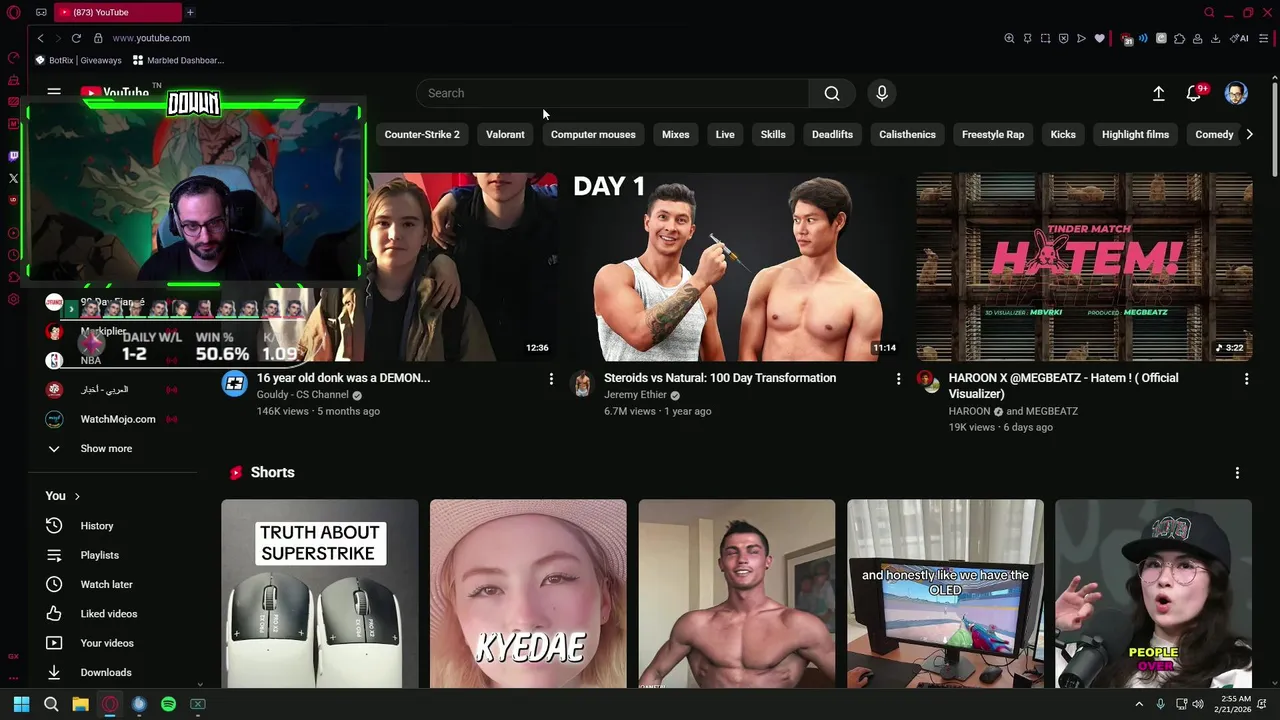Play the HATEM! Official Visualizer thumbnail

[1084, 267]
